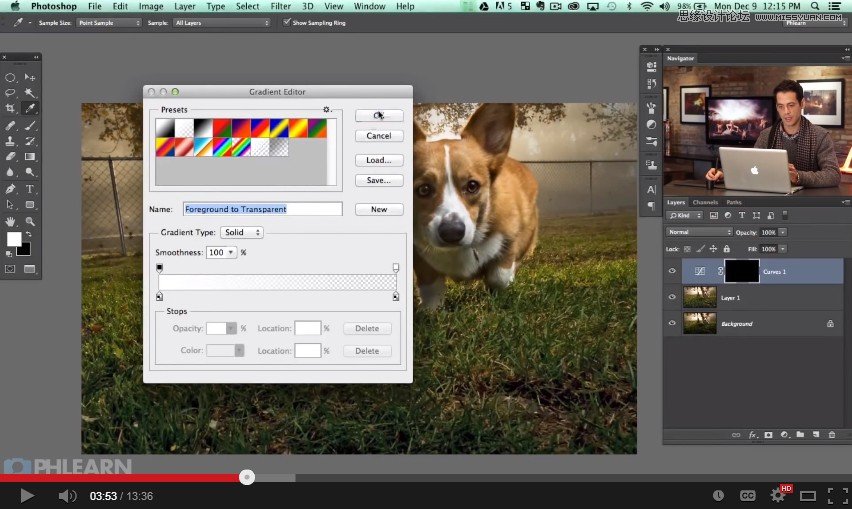Open Smoothness value dropdown arrow
852x509 pixels.
[x=231, y=252]
